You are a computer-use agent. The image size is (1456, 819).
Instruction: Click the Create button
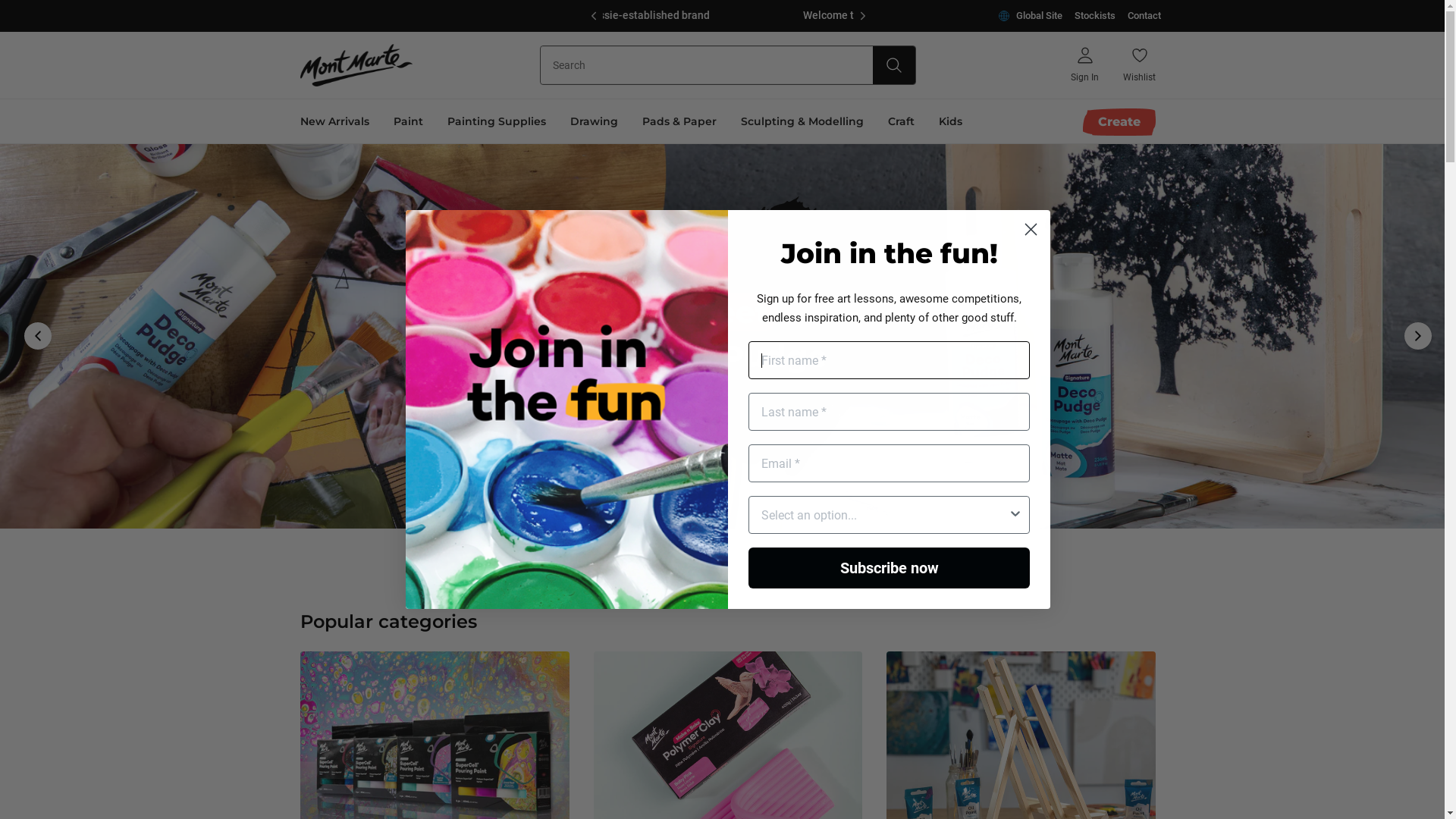[x=1119, y=122]
